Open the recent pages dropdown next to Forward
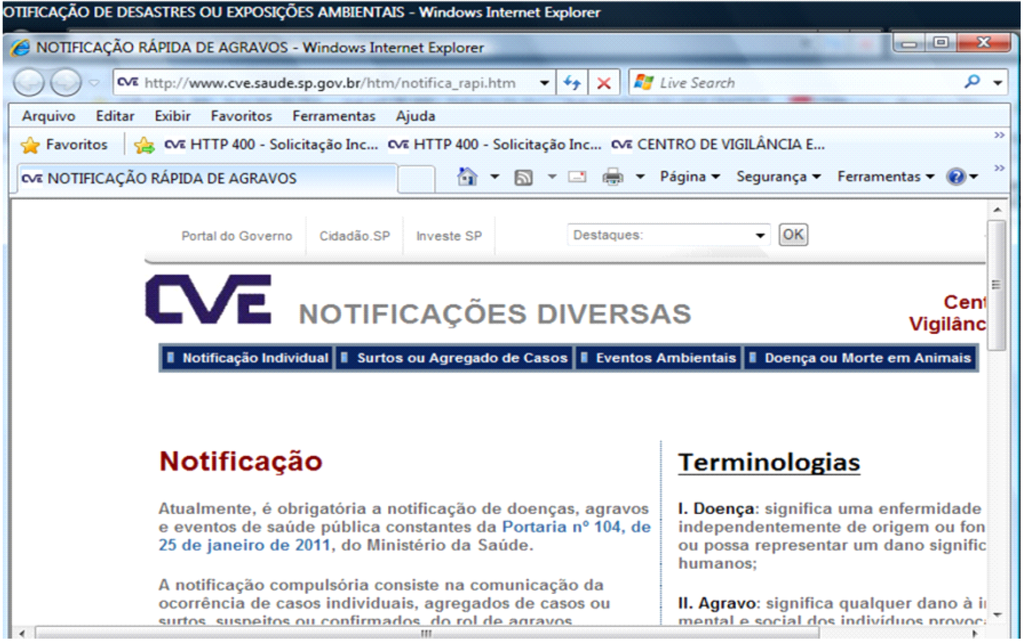 coord(94,83)
